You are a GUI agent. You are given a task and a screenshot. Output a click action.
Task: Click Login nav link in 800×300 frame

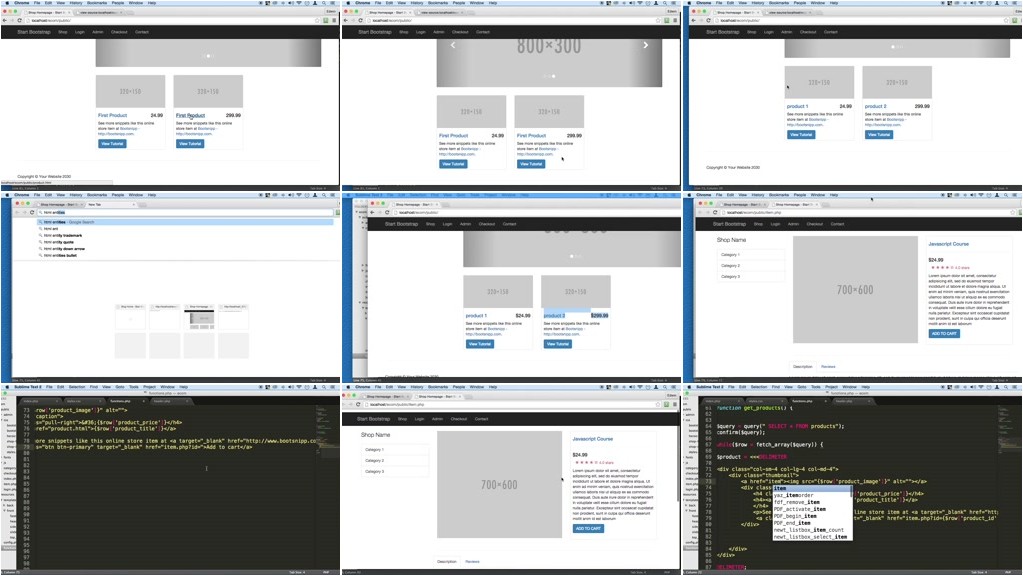click(x=421, y=32)
